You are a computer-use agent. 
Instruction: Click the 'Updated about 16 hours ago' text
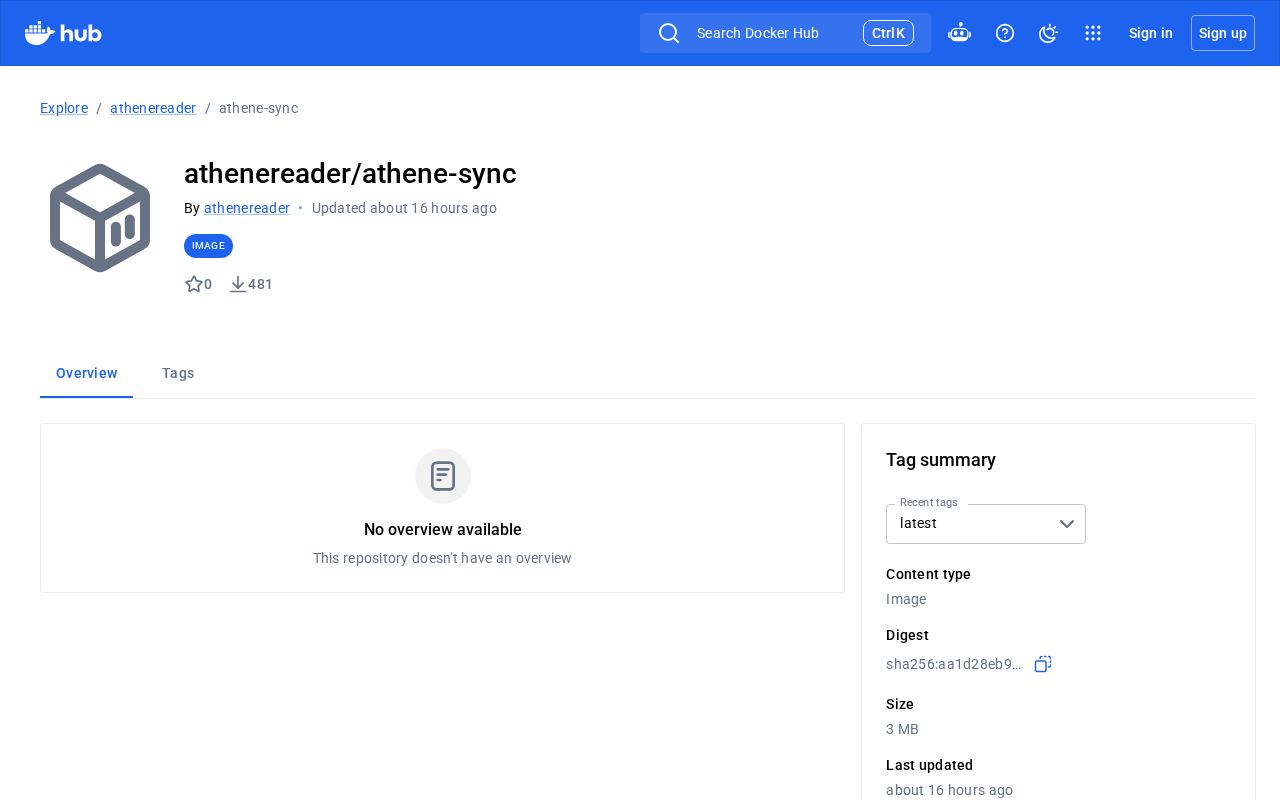(x=404, y=208)
